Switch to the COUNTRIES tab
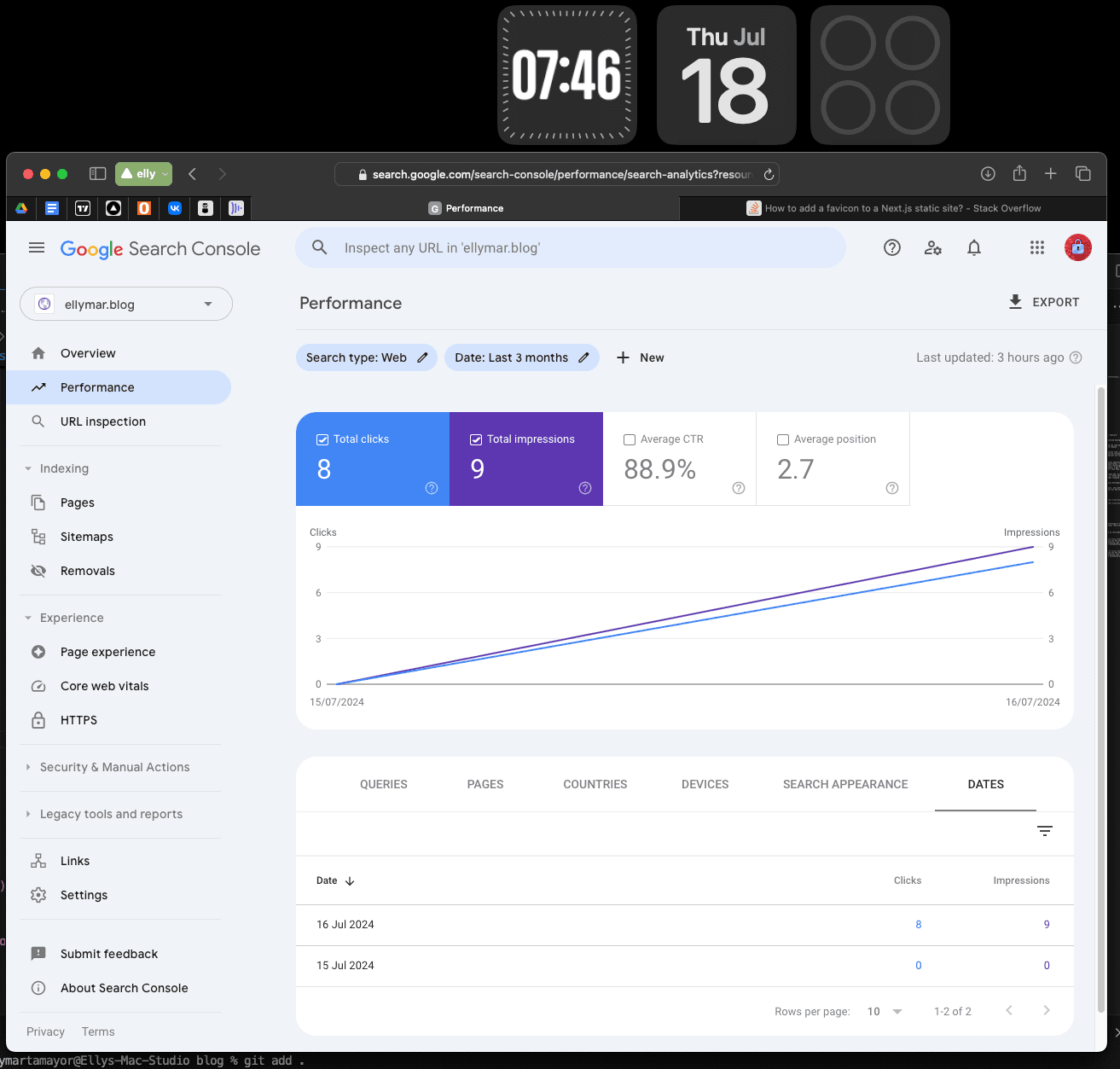 (x=595, y=784)
